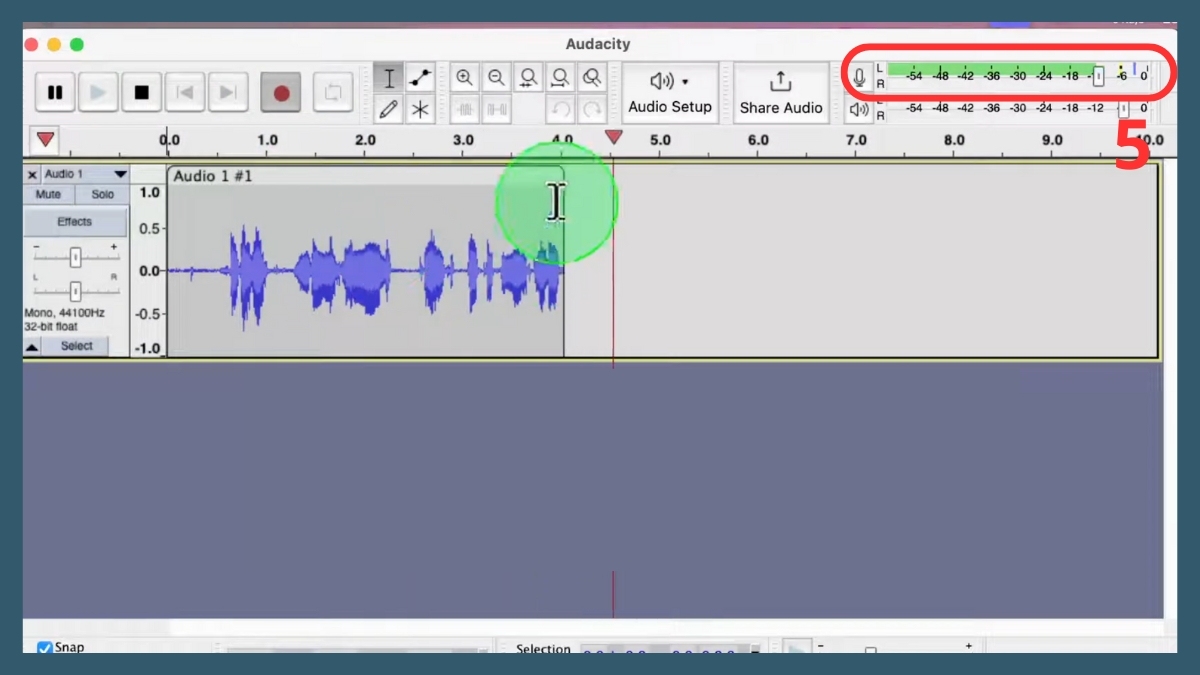This screenshot has height=675, width=1200.
Task: Select the Draw pencil tool
Action: (389, 109)
